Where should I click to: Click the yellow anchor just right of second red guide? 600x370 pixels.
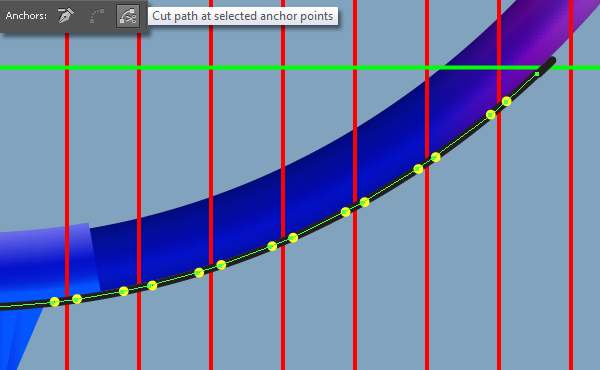152,285
